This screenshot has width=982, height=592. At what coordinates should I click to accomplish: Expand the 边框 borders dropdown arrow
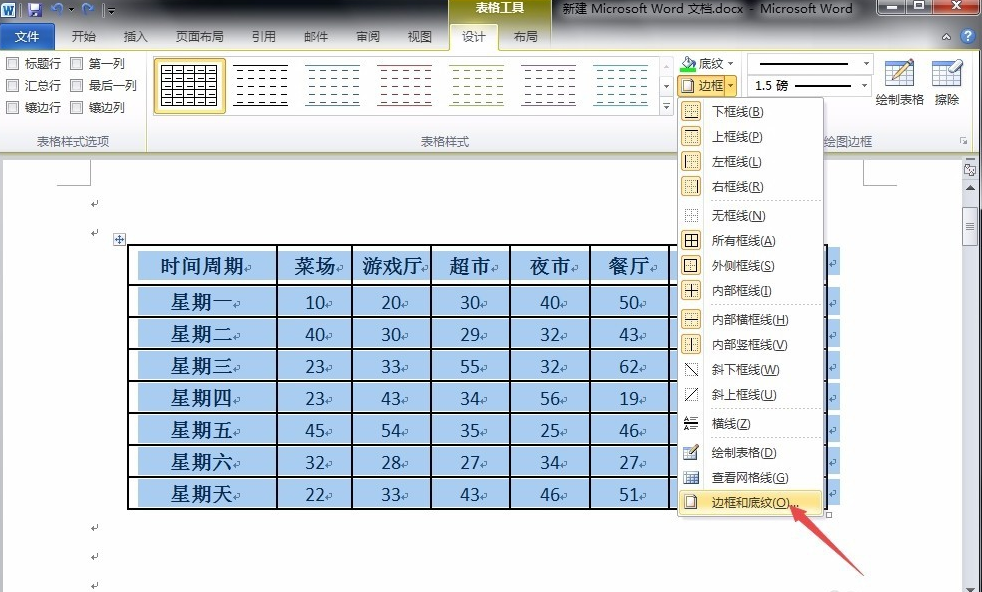[x=730, y=85]
